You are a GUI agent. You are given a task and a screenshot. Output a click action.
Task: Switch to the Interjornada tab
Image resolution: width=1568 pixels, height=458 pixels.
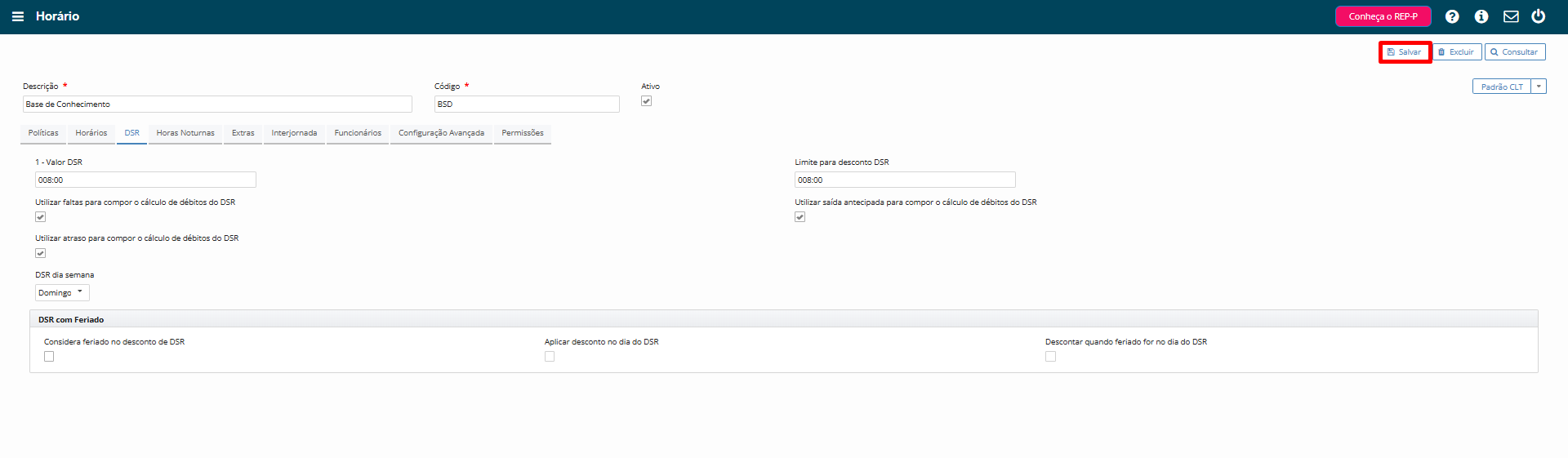pos(294,133)
